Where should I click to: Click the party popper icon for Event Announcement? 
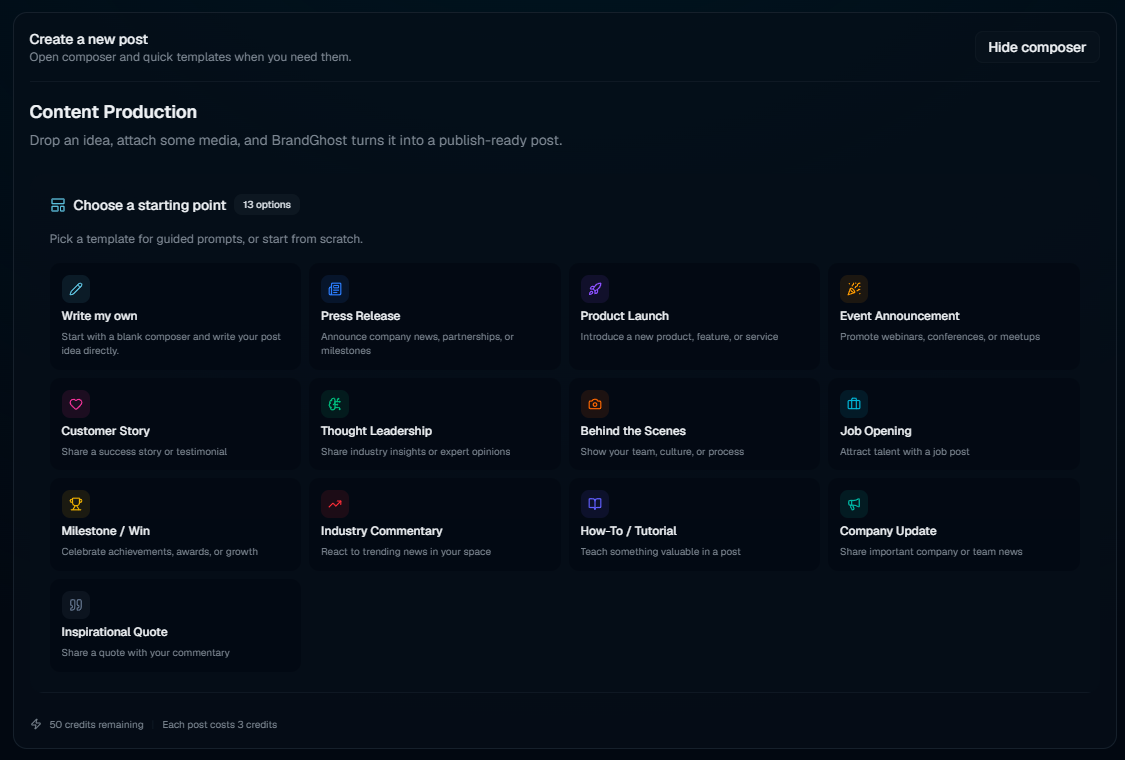click(x=854, y=289)
